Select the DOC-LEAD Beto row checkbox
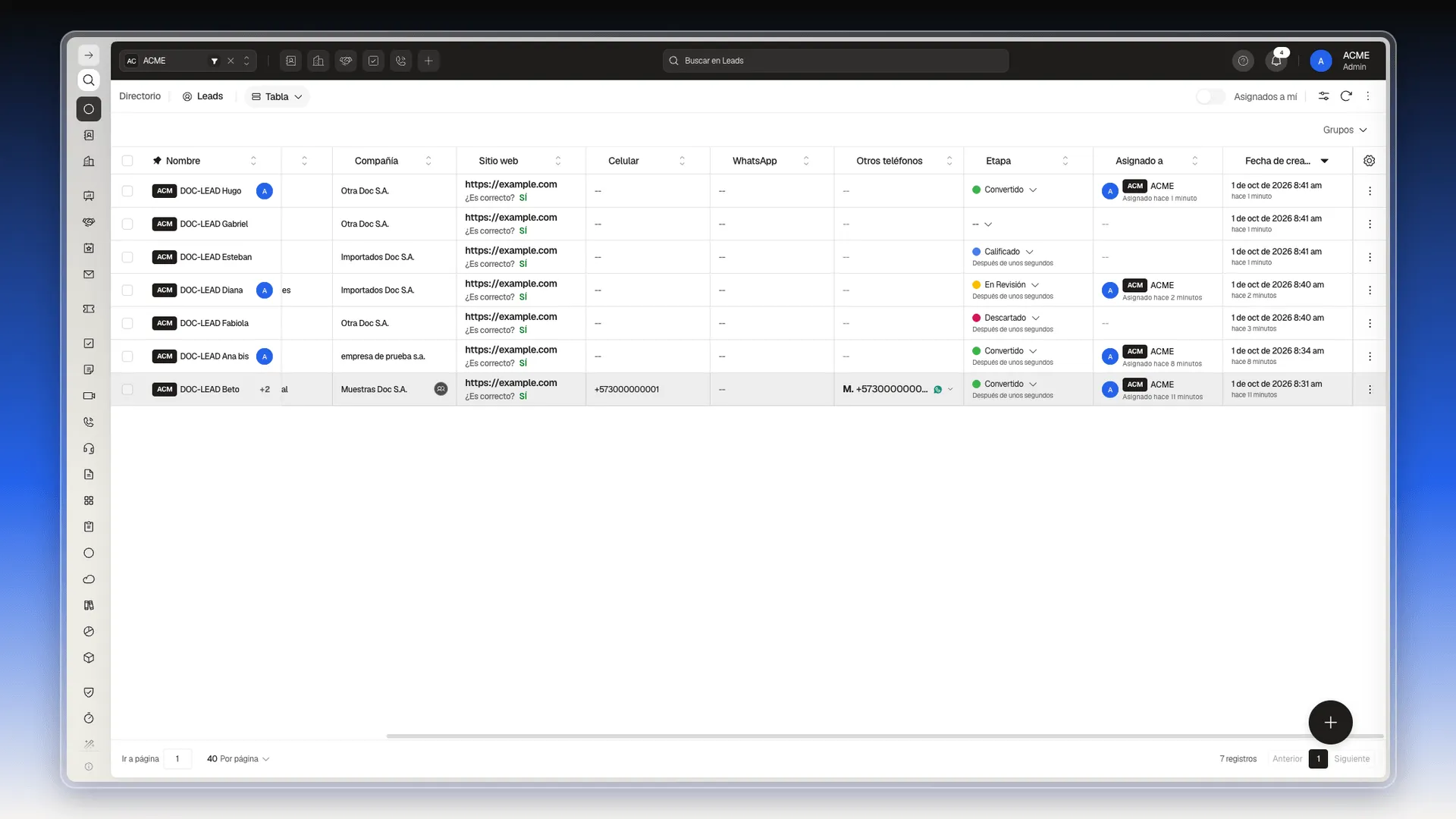The image size is (1456, 819). tap(127, 390)
